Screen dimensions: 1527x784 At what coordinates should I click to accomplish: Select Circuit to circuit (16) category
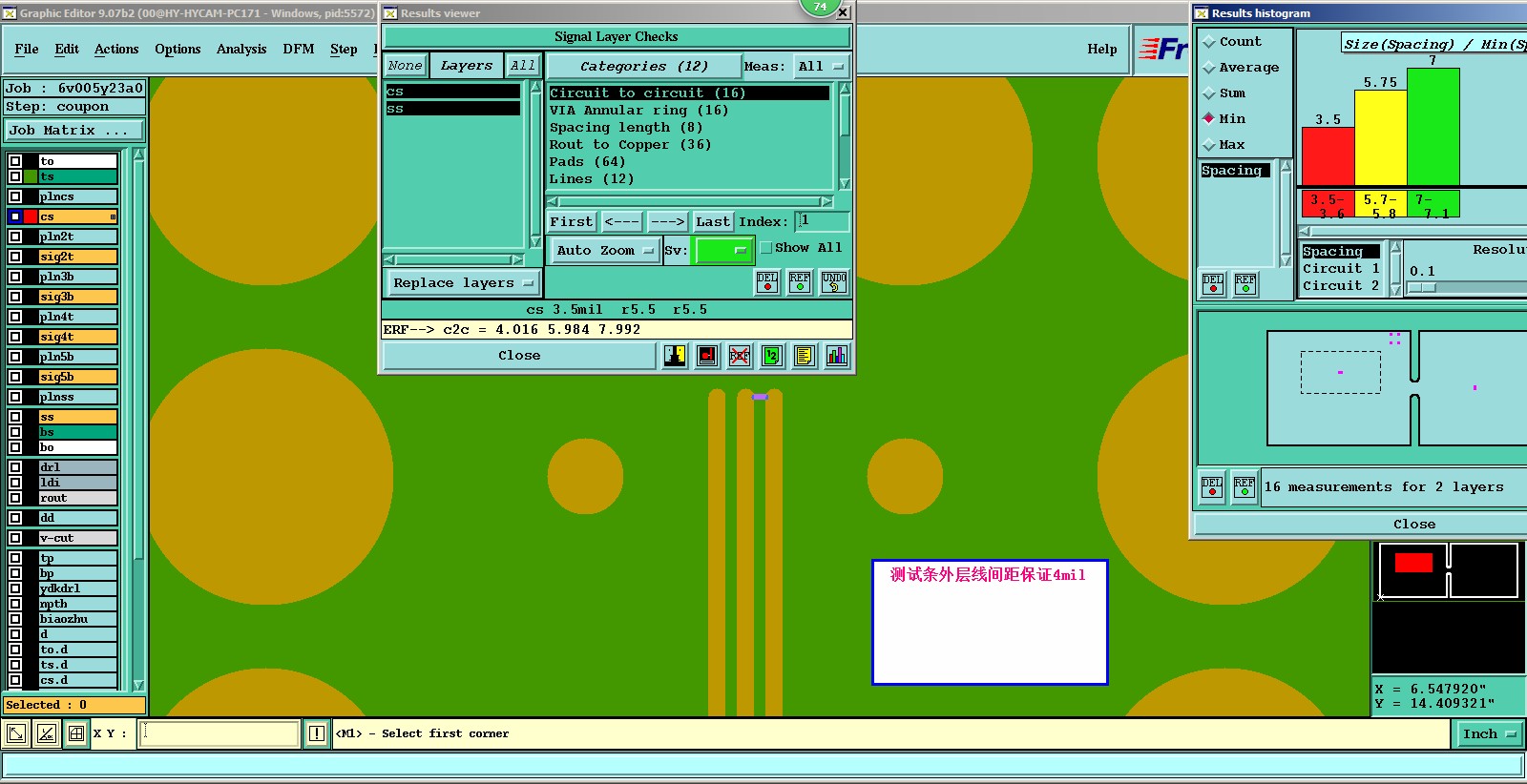click(x=689, y=93)
